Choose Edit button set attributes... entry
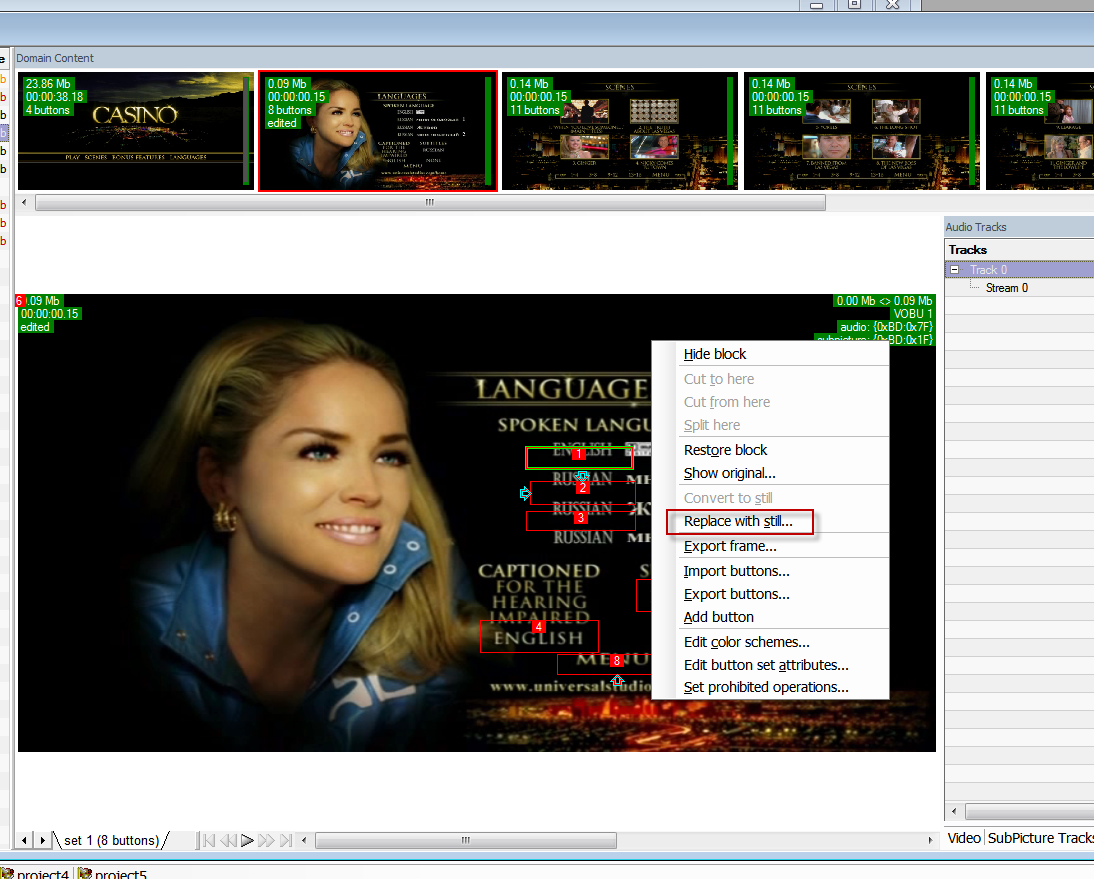The image size is (1094, 879). coord(766,665)
